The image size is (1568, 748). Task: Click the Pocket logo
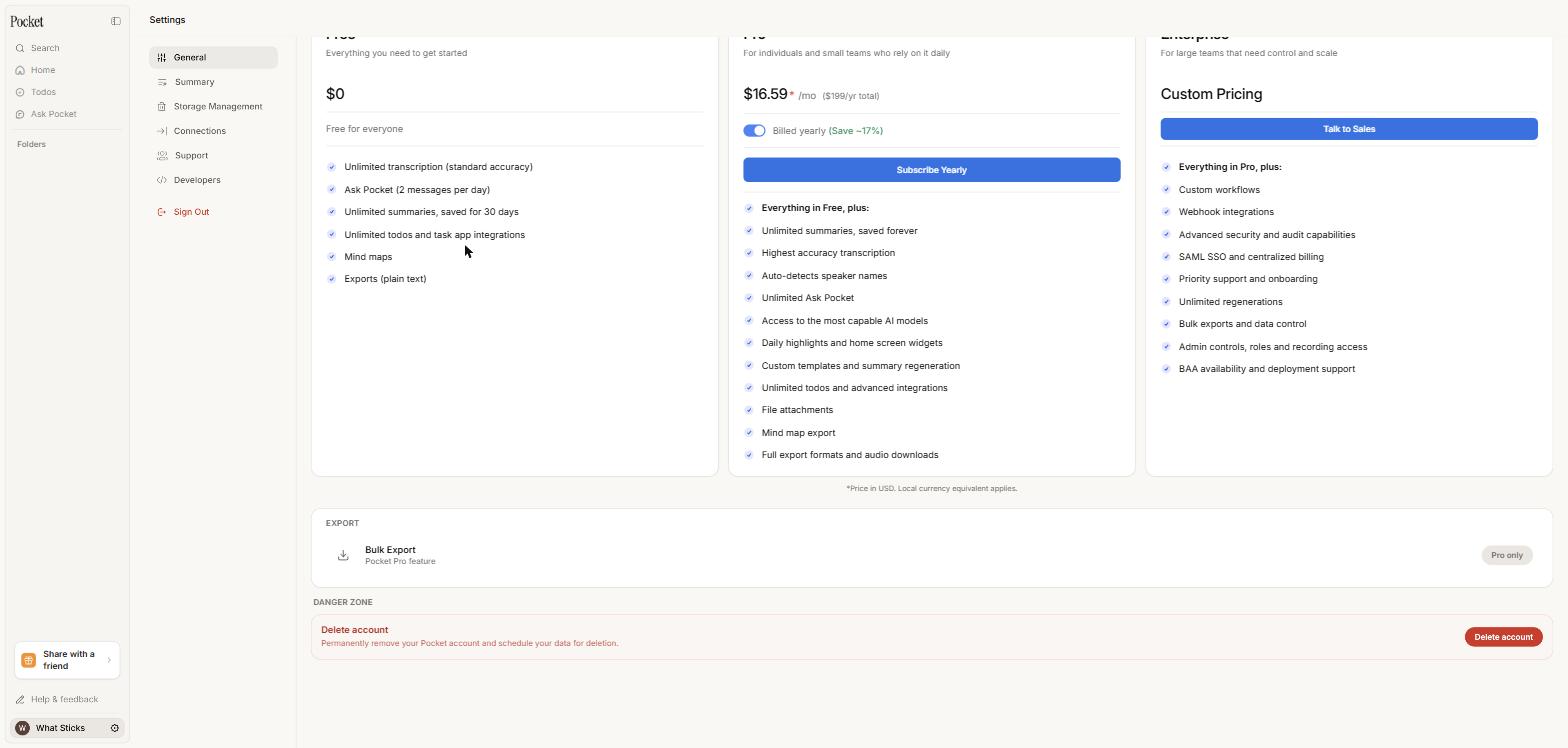27,21
